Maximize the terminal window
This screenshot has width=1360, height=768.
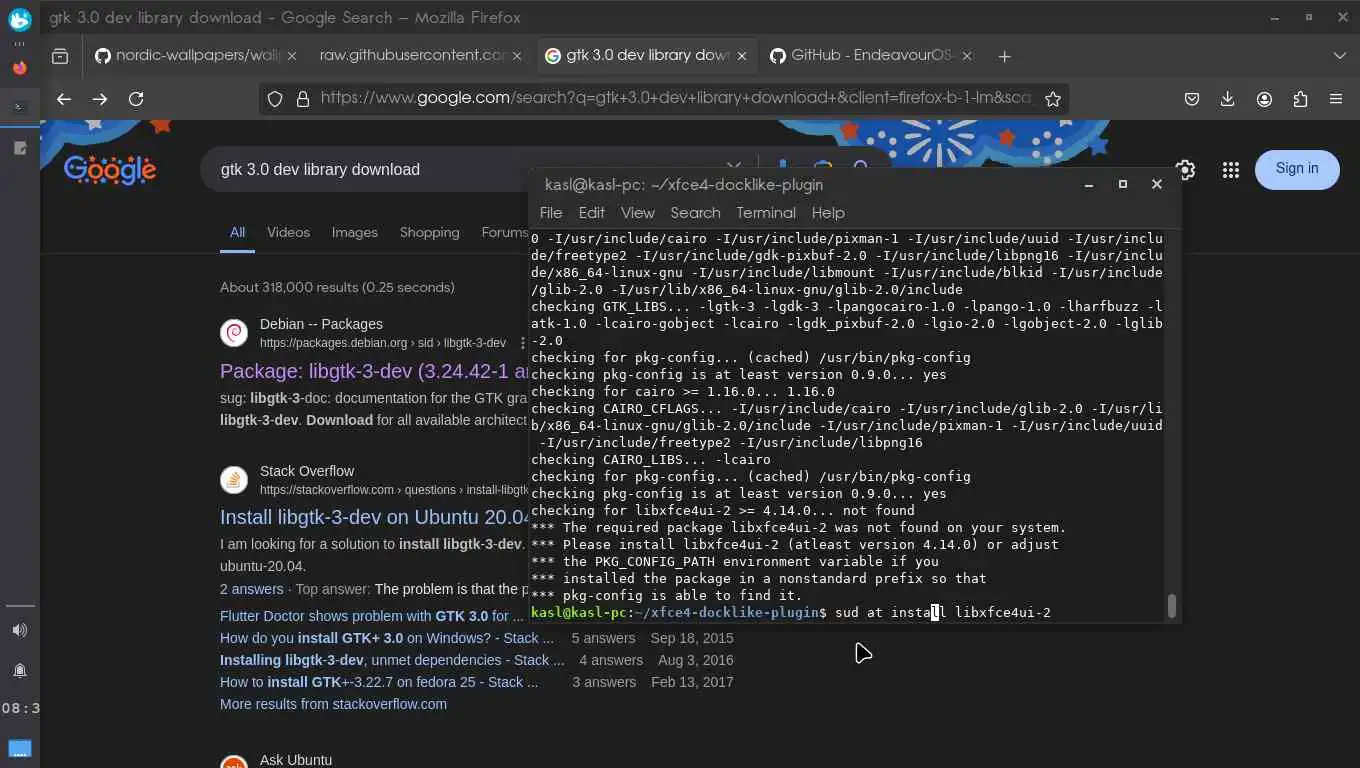1123,184
